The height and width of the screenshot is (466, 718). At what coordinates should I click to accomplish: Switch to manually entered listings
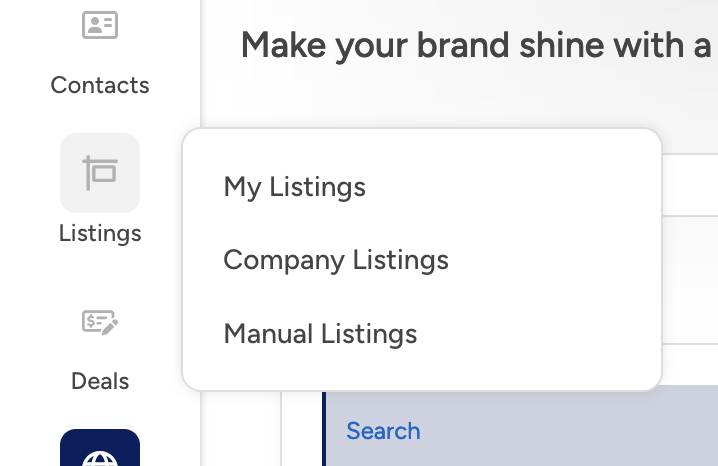(x=320, y=333)
